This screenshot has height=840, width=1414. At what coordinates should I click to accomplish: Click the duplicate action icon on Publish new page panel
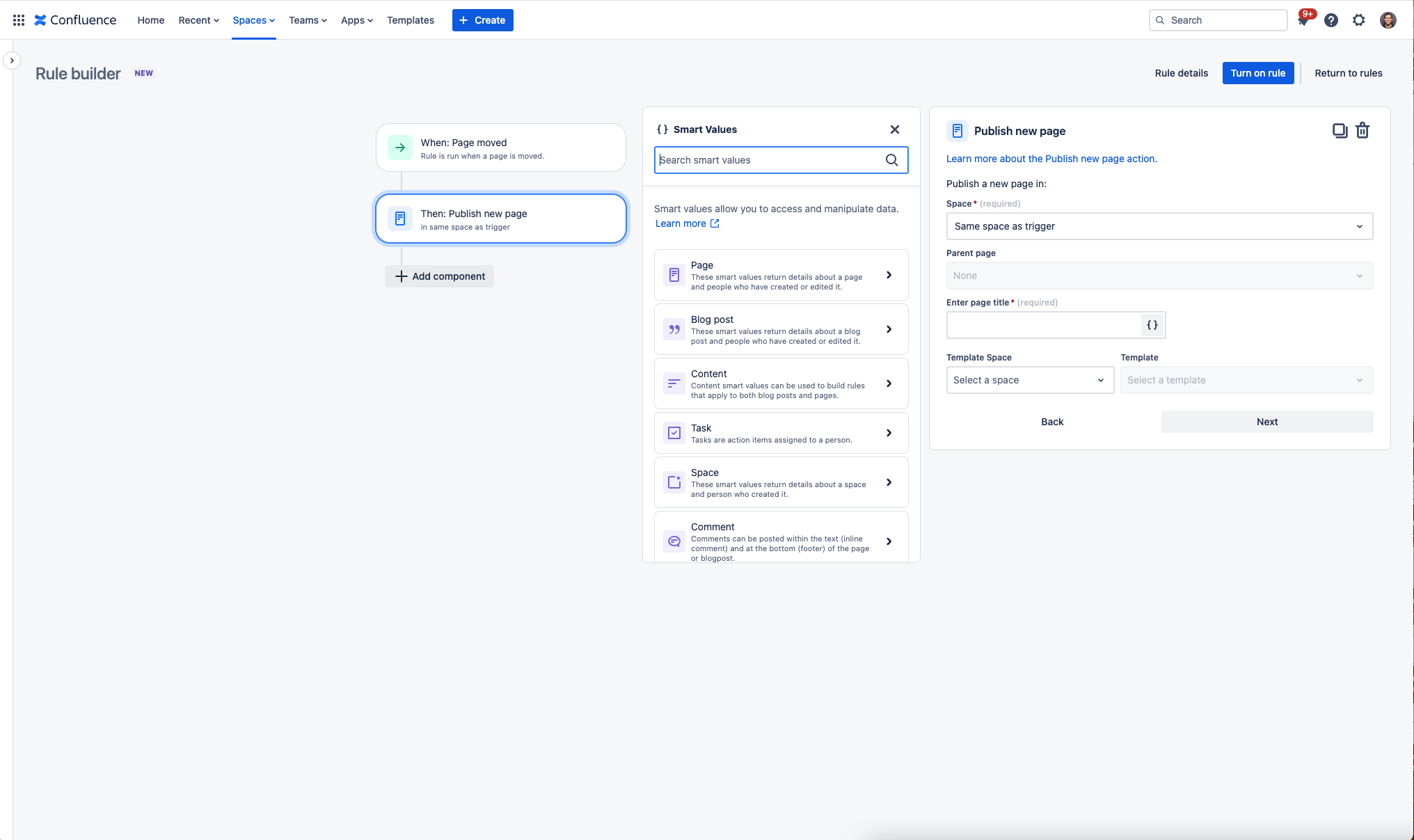pos(1340,130)
